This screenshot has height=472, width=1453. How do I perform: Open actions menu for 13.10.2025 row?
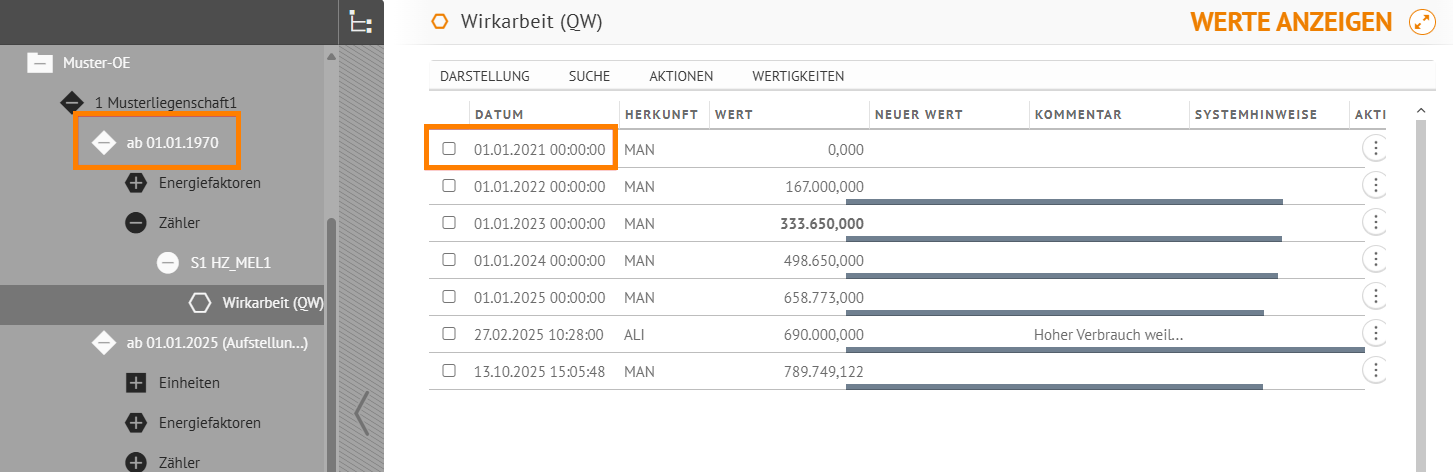point(1376,370)
